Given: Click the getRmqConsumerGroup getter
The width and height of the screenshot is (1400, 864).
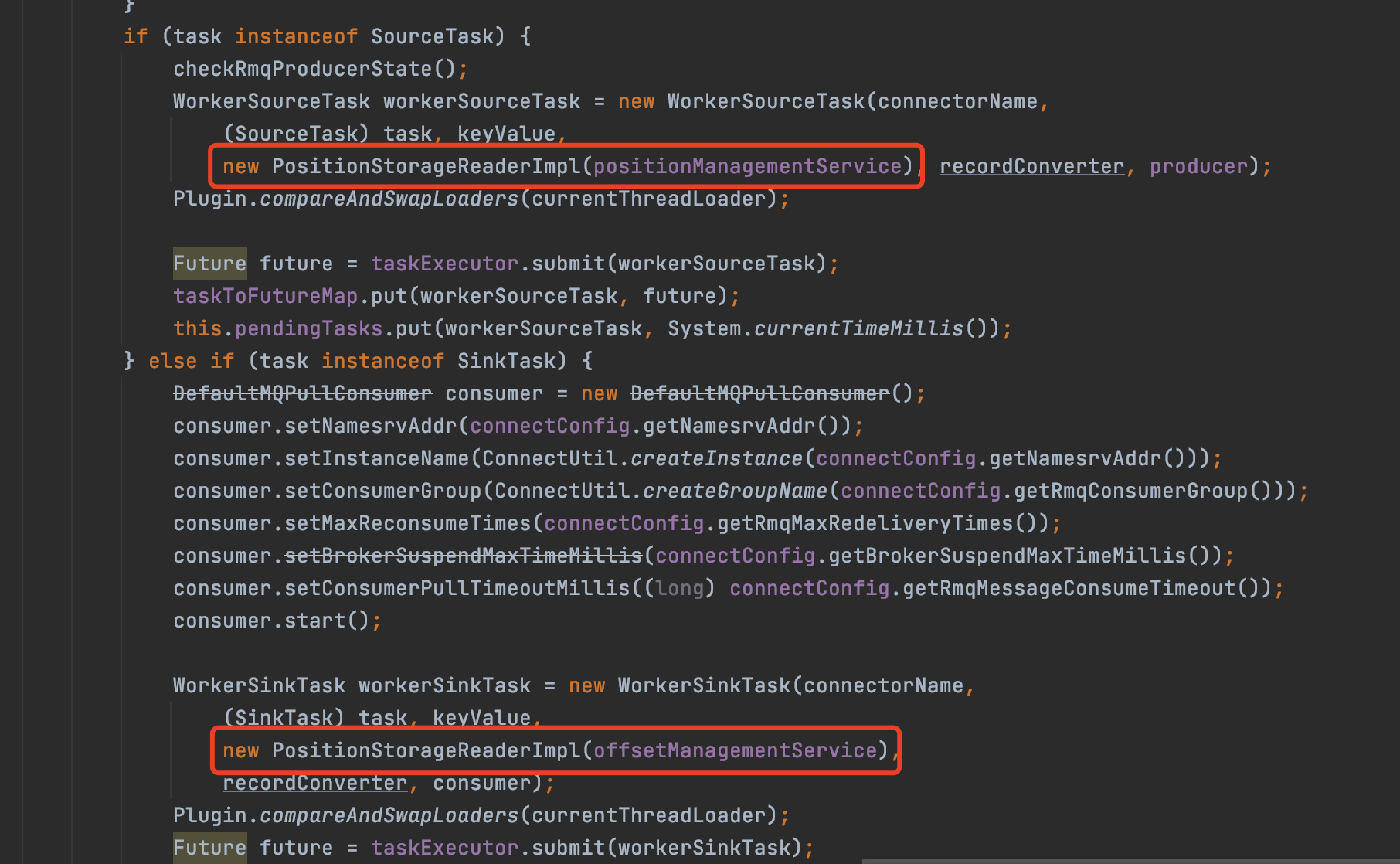Looking at the screenshot, I should pyautogui.click(x=1130, y=491).
